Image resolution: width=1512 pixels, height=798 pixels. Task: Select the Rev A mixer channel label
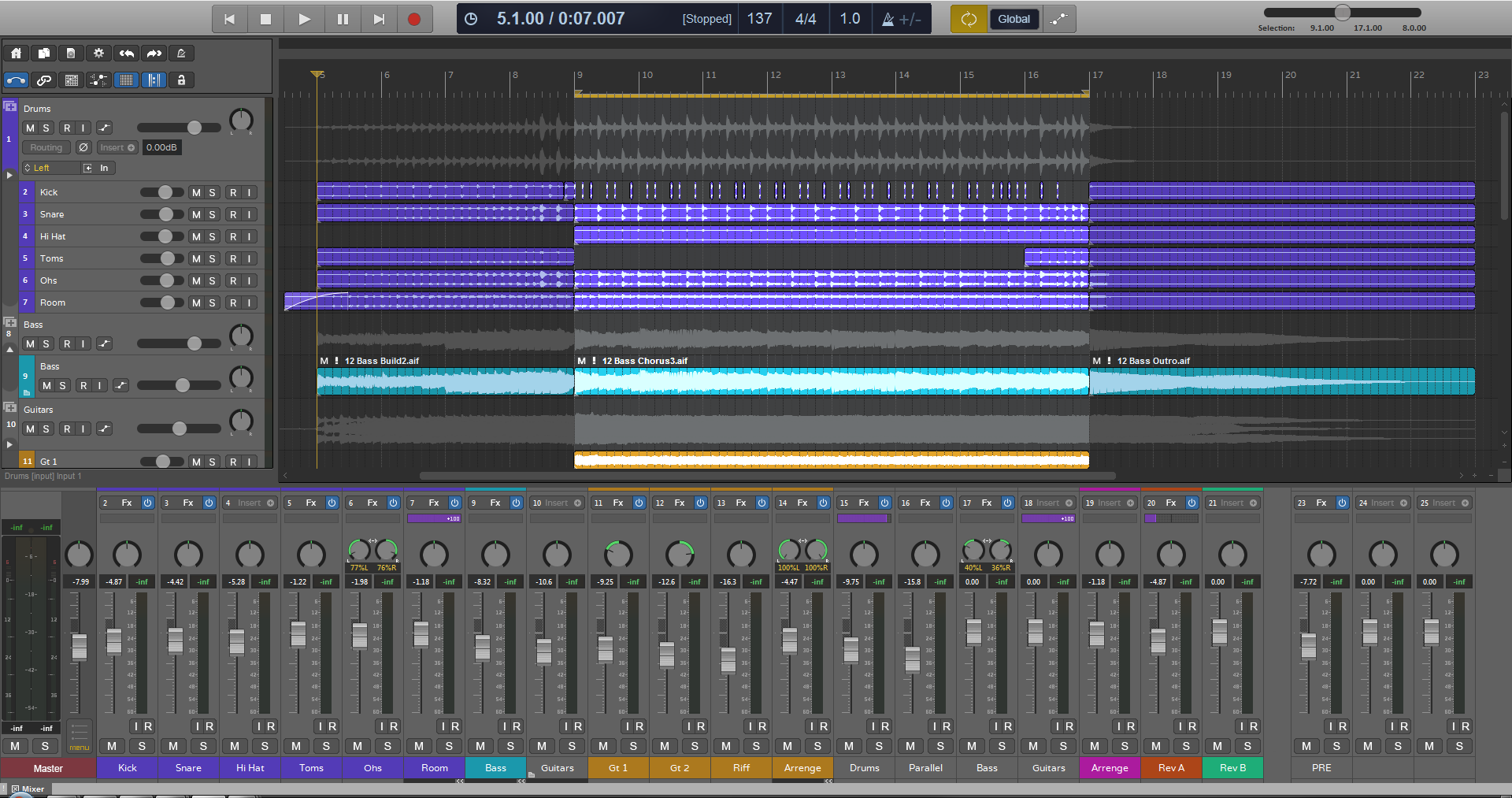click(1171, 768)
